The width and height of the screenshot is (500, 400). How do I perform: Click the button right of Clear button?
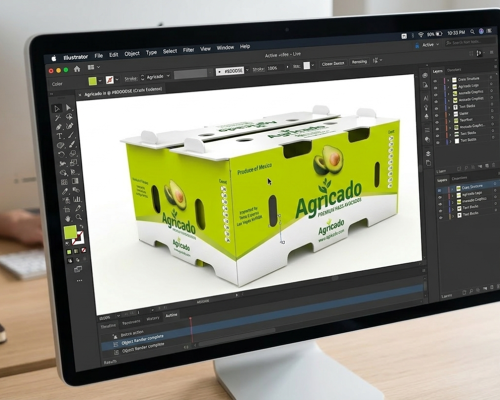click(359, 62)
